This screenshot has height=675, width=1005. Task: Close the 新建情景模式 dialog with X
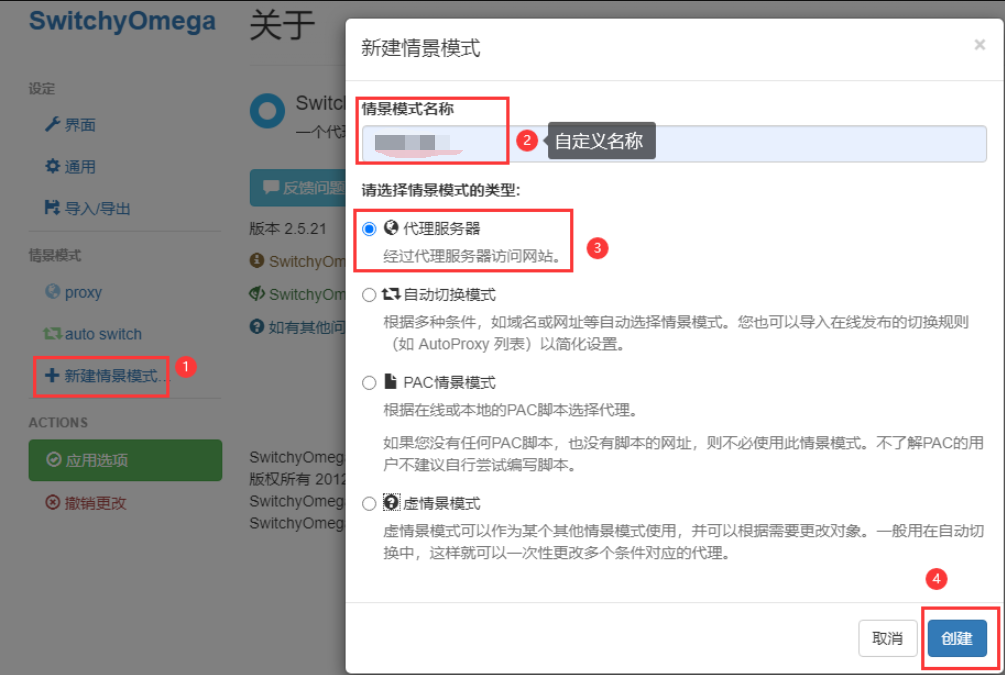point(979,45)
